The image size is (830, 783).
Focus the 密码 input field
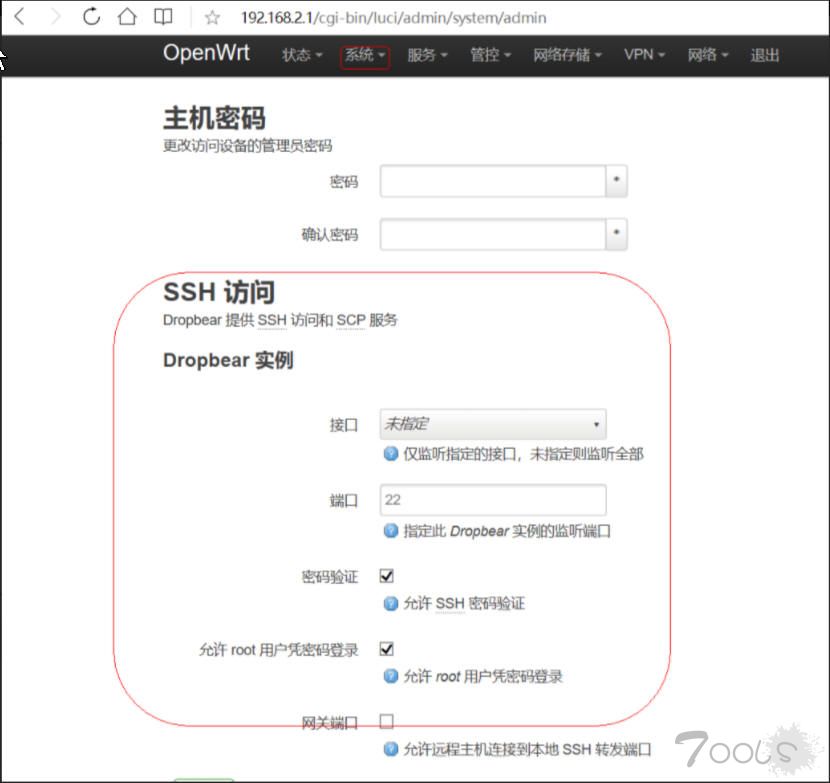[493, 181]
